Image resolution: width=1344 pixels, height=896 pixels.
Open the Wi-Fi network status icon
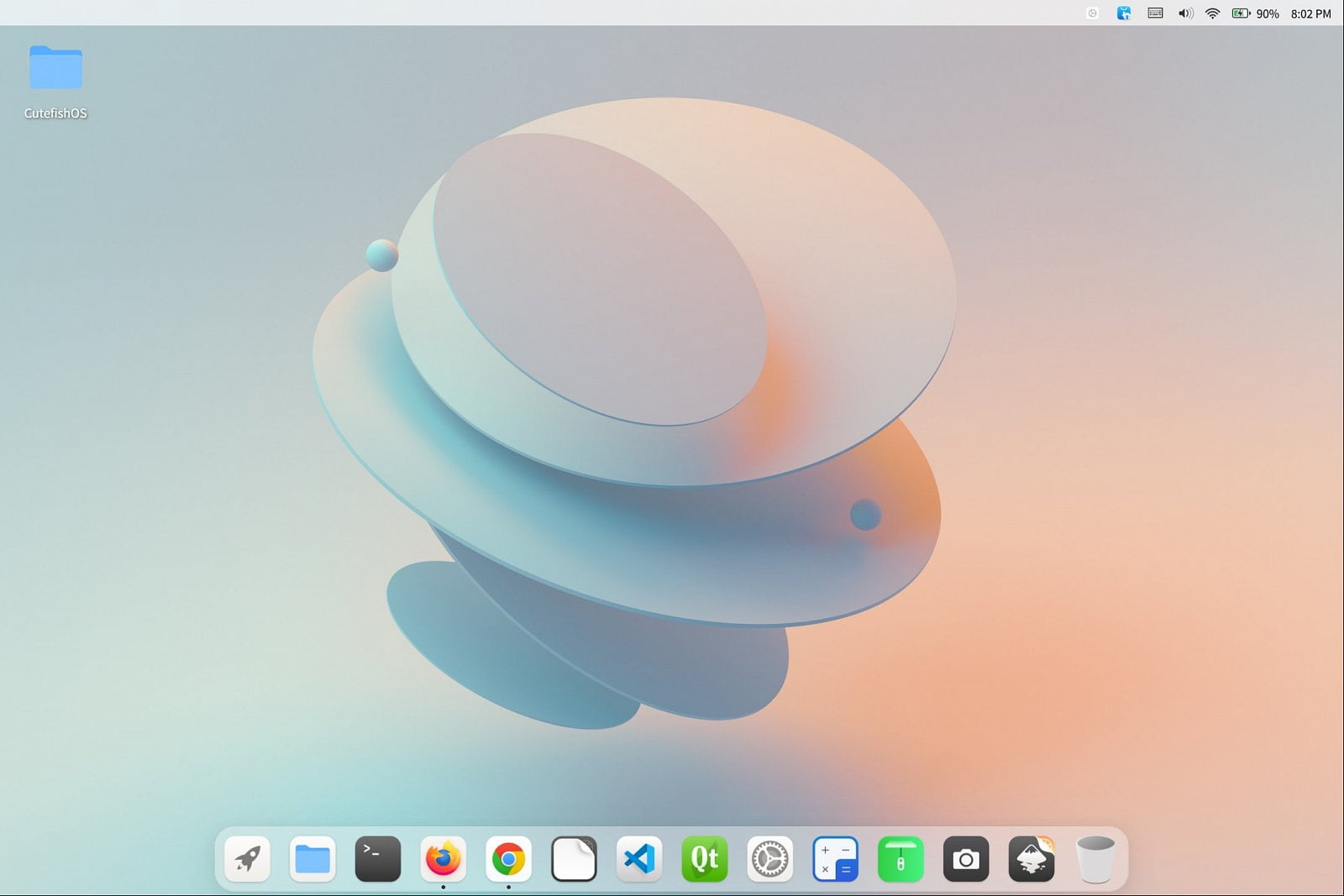[x=1212, y=13]
